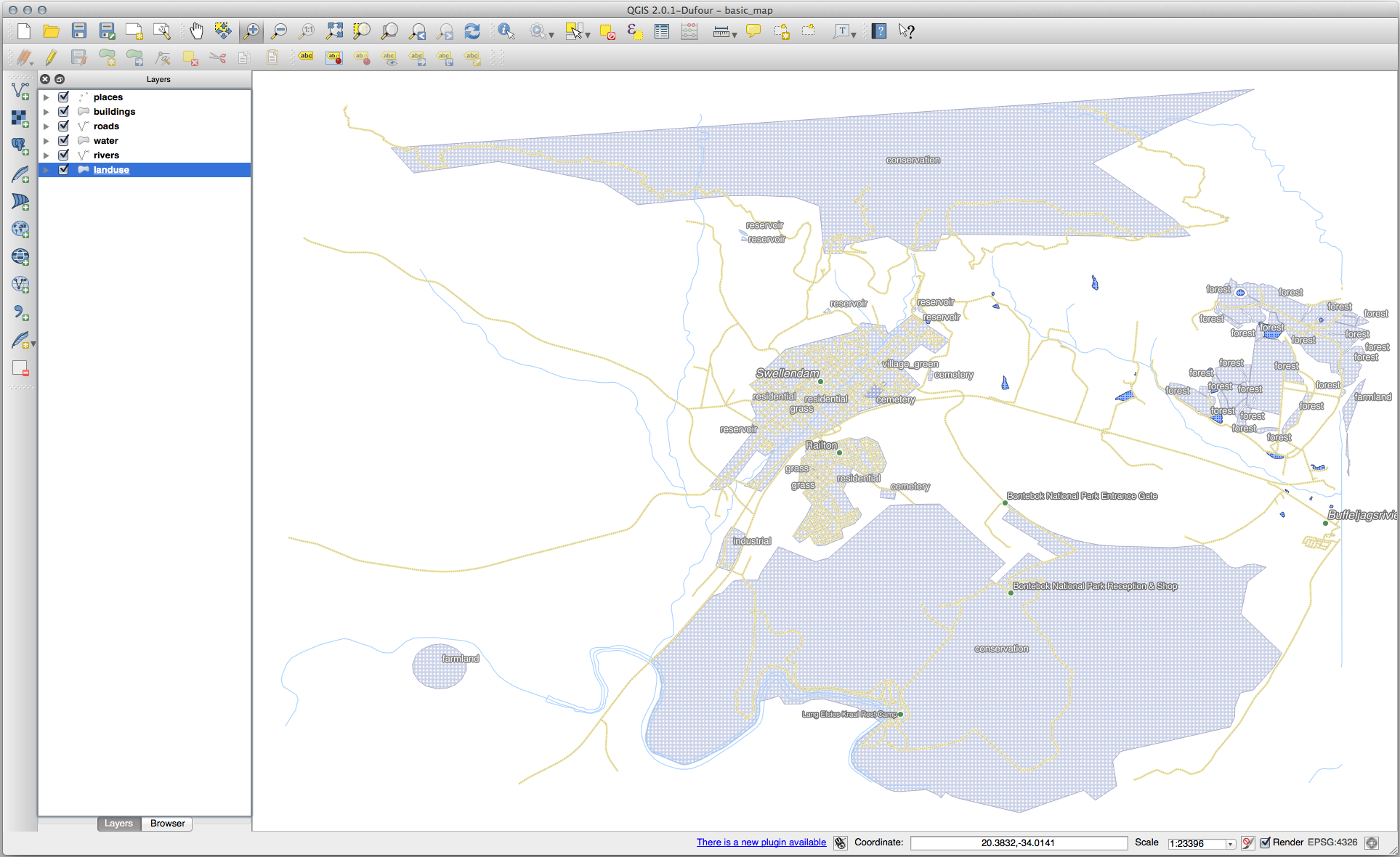
Task: Click the Zoom Out magnifier tool
Action: (278, 31)
